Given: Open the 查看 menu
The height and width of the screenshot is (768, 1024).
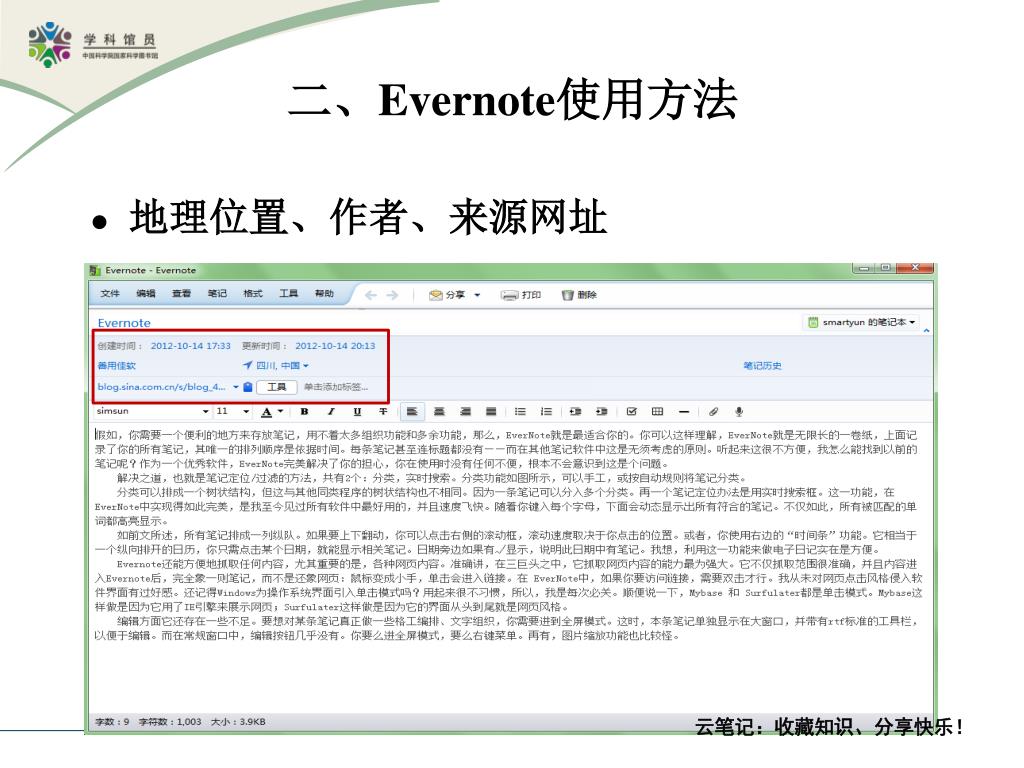Looking at the screenshot, I should 181,294.
